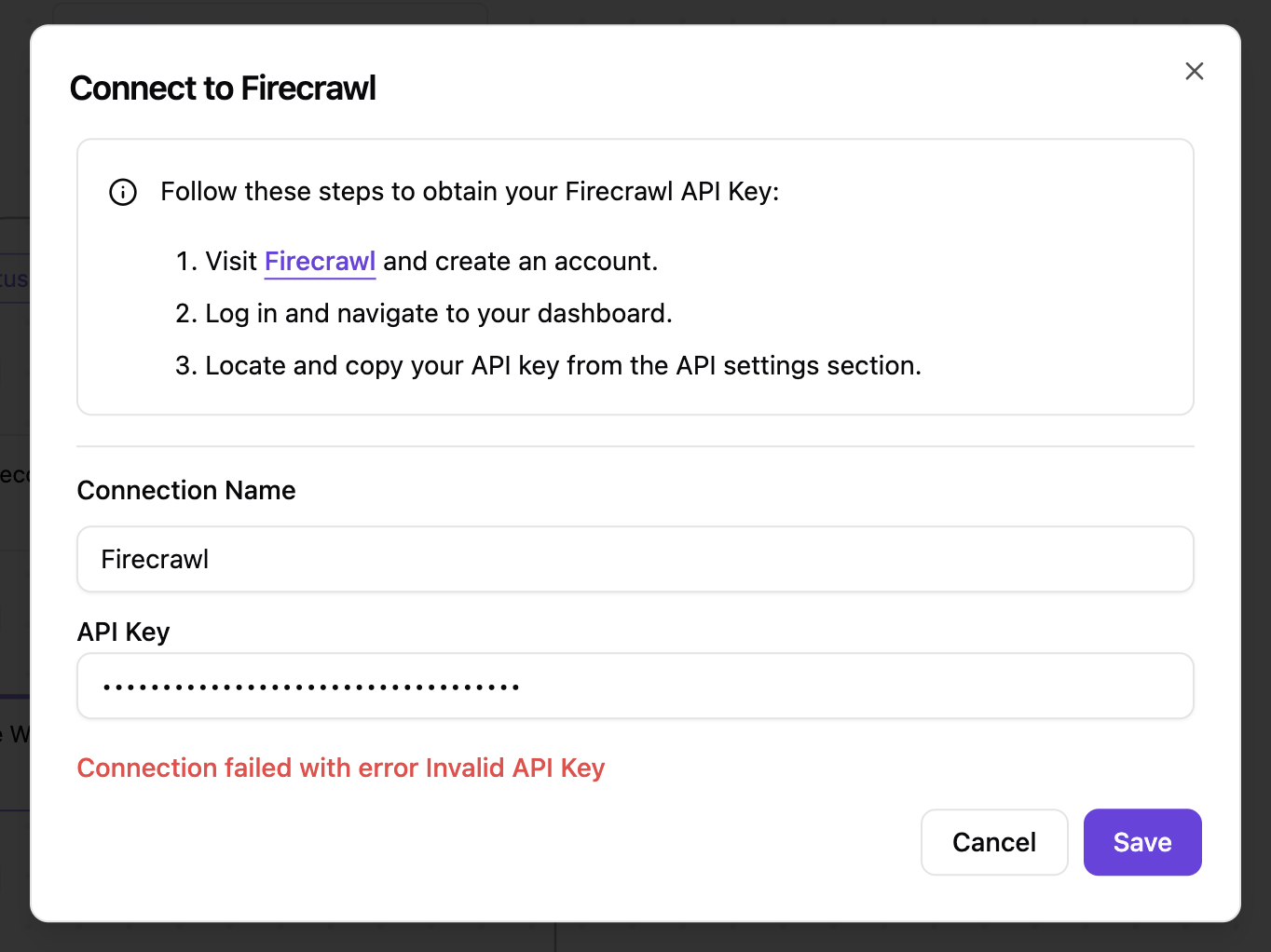Image resolution: width=1271 pixels, height=952 pixels.
Task: Click the "Locate and copy your API key" step
Action: pyautogui.click(x=563, y=366)
